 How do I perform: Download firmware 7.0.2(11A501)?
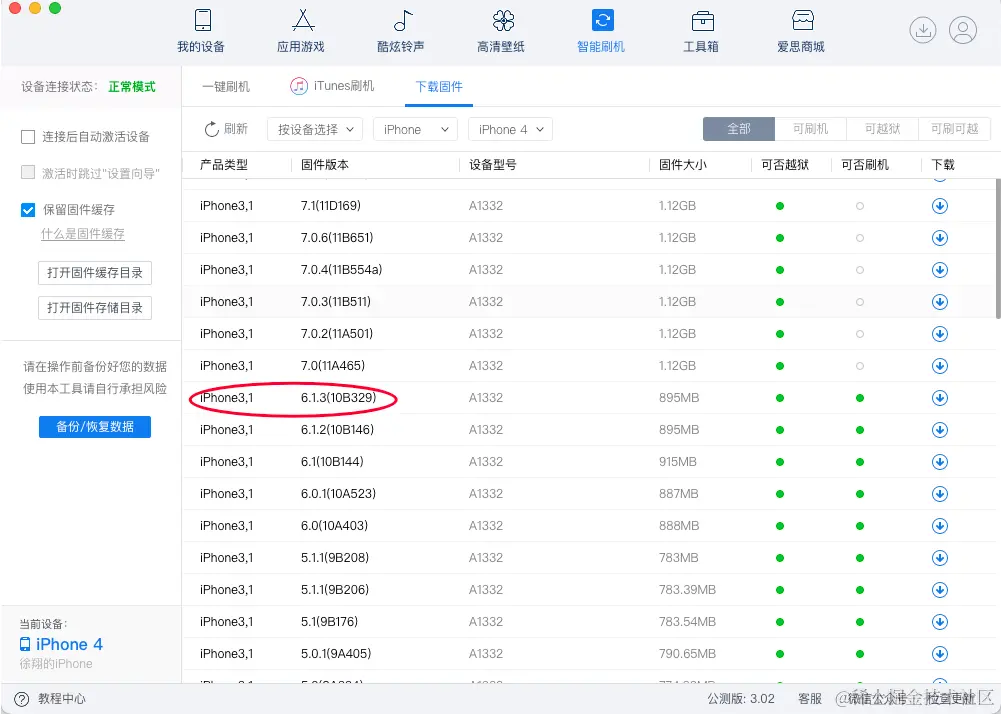coord(940,333)
